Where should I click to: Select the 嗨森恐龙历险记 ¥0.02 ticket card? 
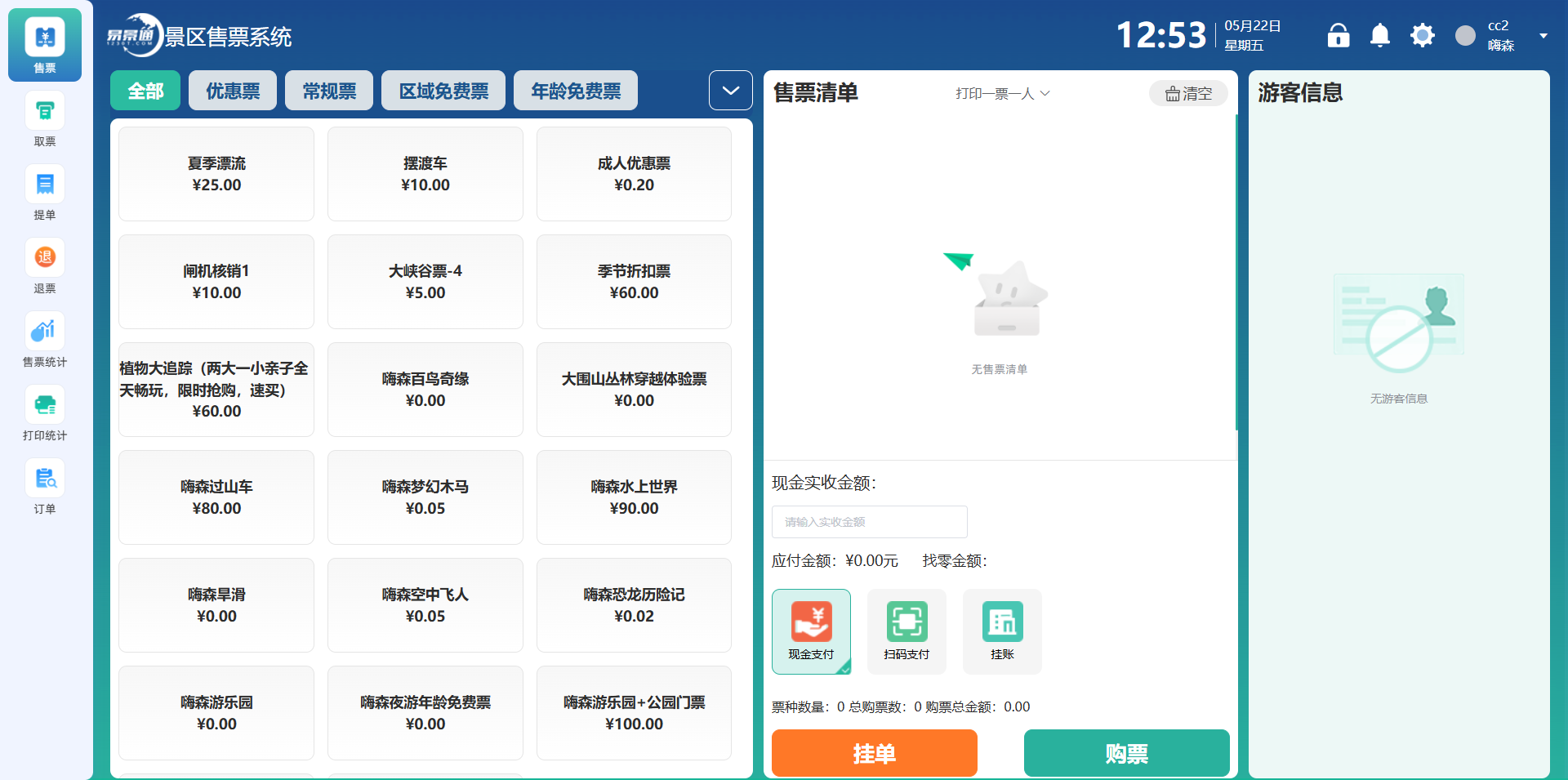click(x=634, y=605)
